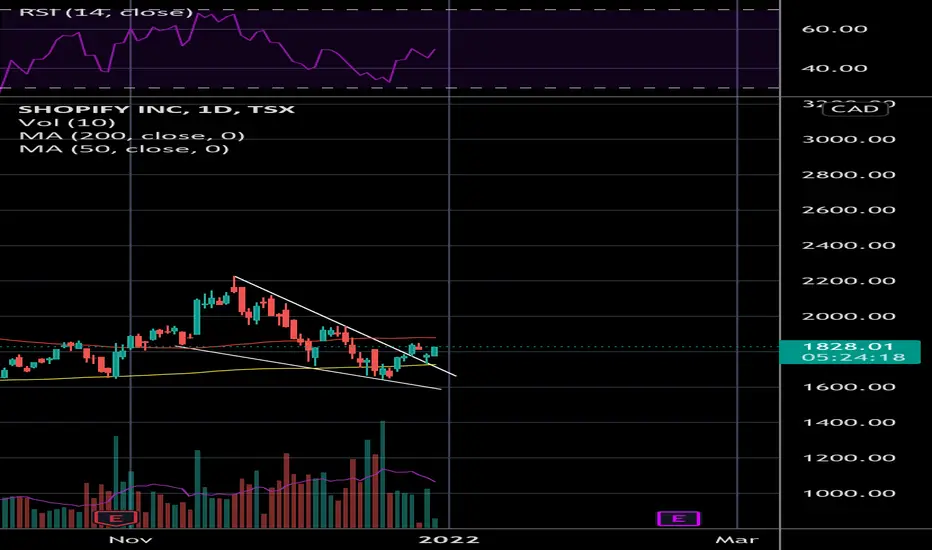932x550 pixels.
Task: Click the 2022 date label on time axis
Action: [449, 539]
